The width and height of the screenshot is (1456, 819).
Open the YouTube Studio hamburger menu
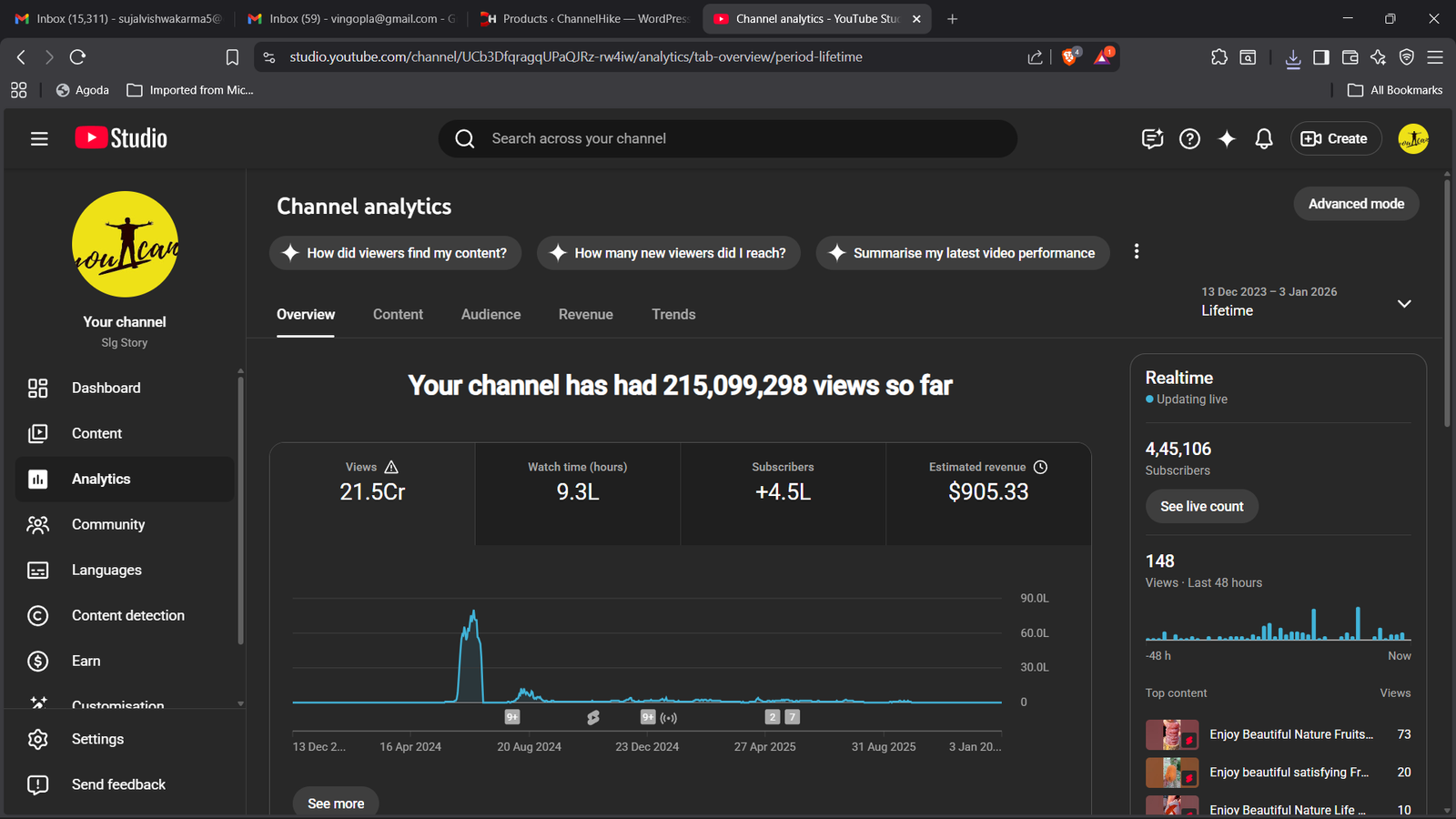(x=39, y=138)
